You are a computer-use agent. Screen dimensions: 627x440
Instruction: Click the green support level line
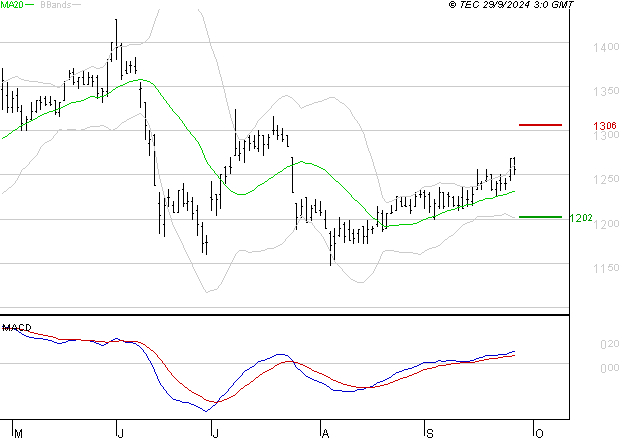[540, 217]
